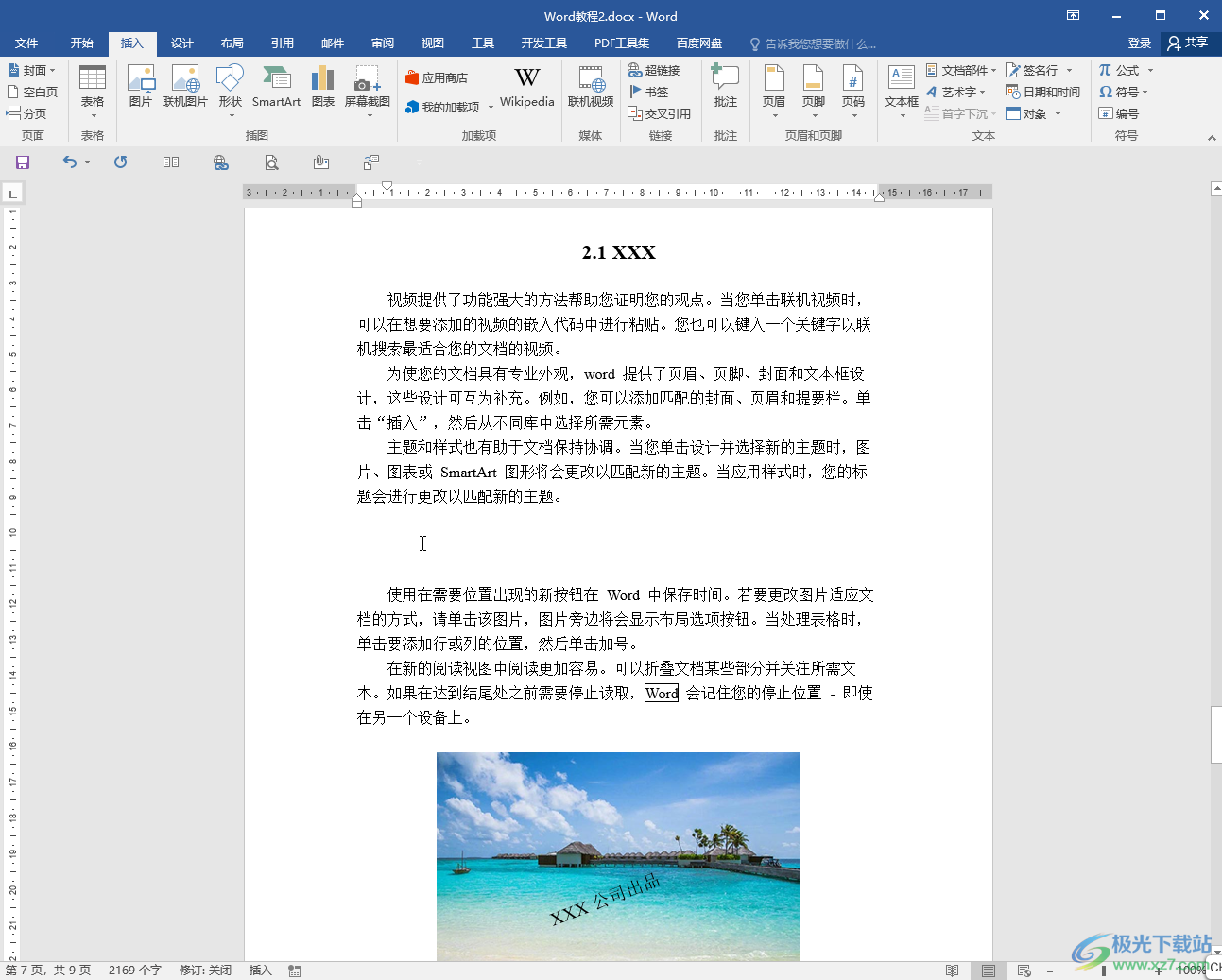Open the 文件 File menu
Image resolution: width=1222 pixels, height=980 pixels.
pos(26,43)
